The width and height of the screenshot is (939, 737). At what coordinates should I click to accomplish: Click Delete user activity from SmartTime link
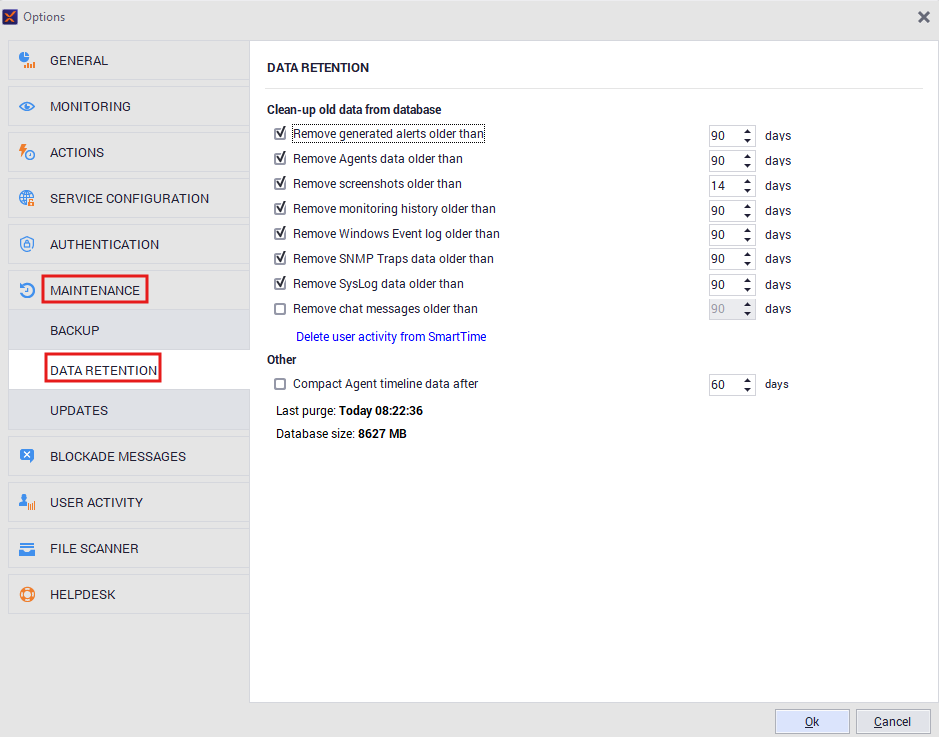point(391,337)
